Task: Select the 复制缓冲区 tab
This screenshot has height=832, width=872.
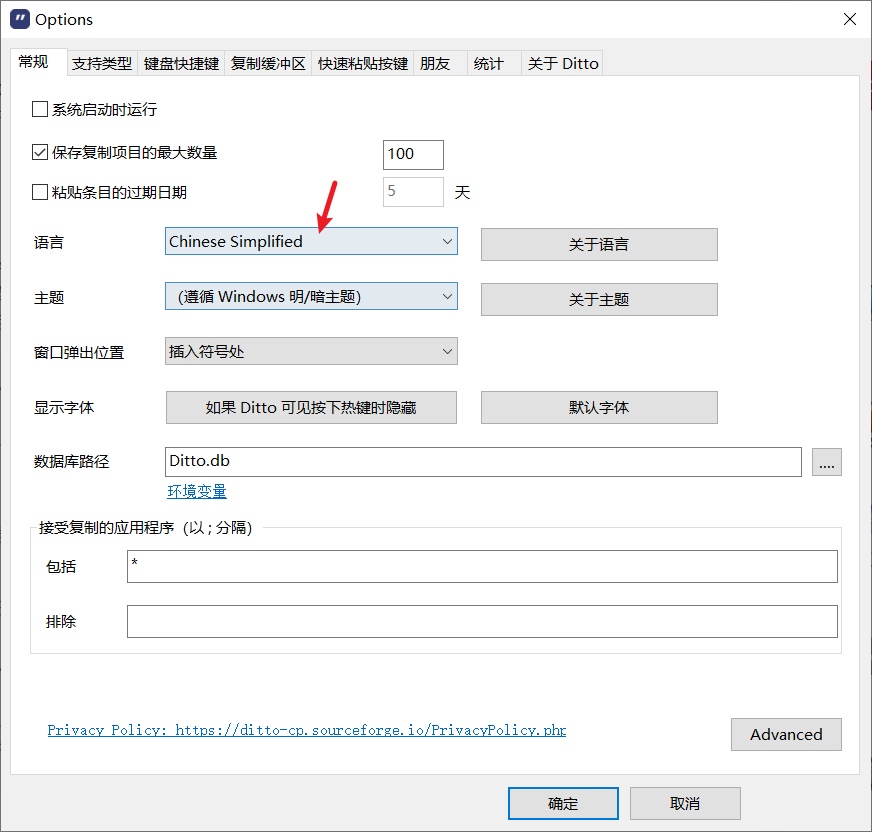Action: [268, 63]
